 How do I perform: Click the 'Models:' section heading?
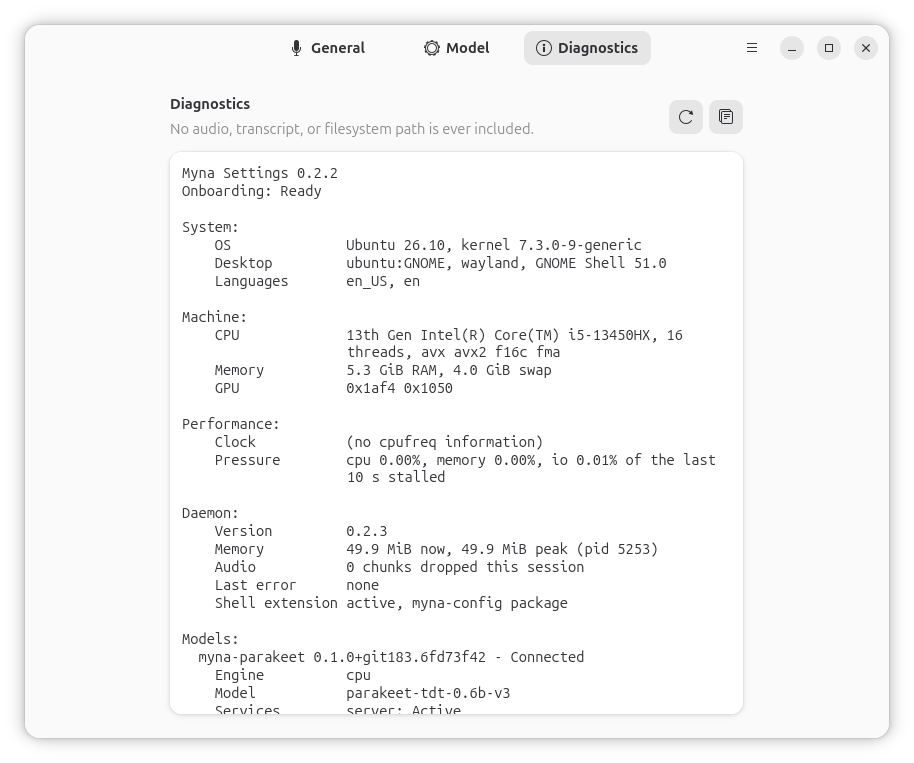coord(210,639)
